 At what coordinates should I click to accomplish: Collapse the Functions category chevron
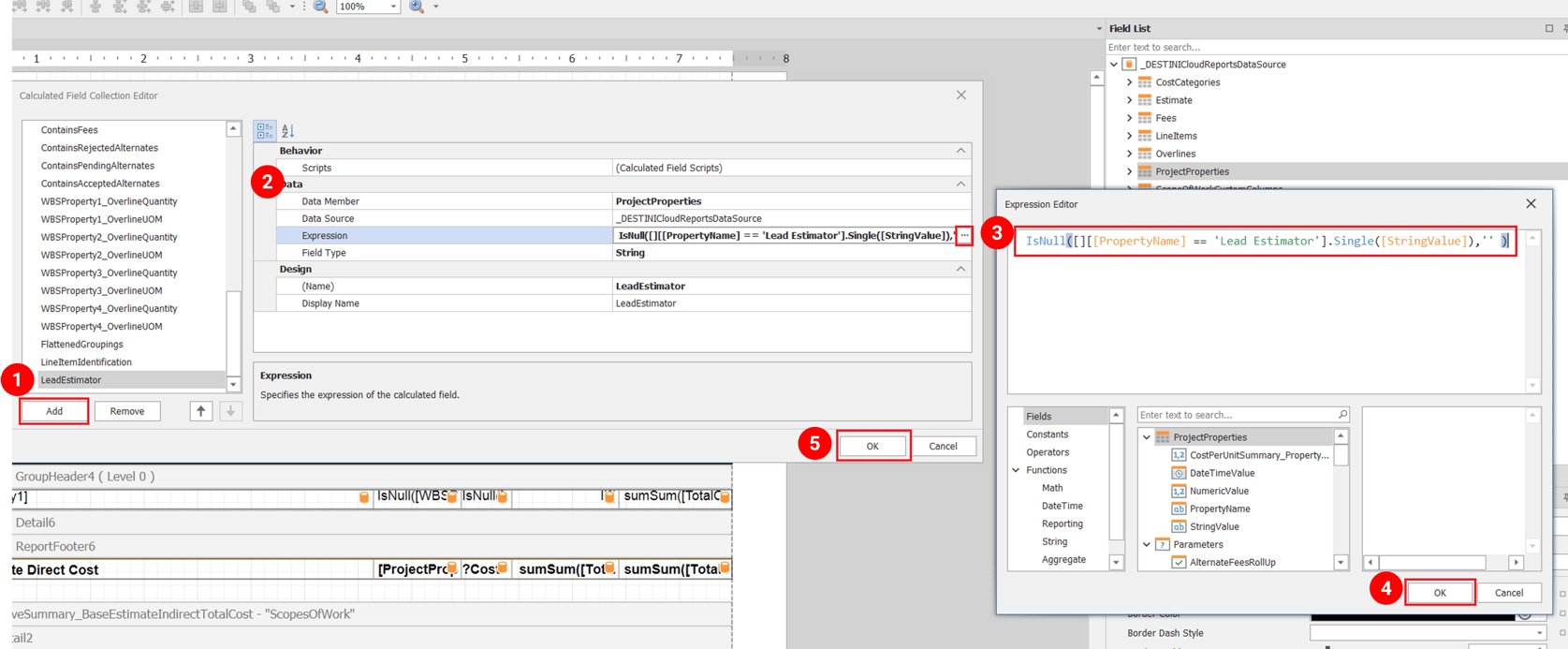pyautogui.click(x=1017, y=470)
